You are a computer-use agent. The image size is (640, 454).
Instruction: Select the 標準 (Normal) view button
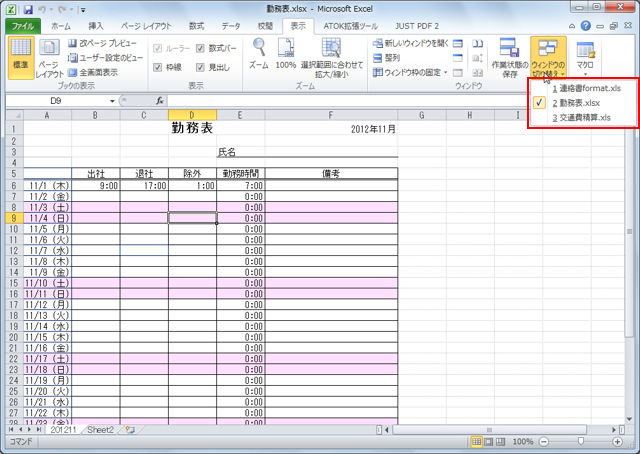[21, 58]
